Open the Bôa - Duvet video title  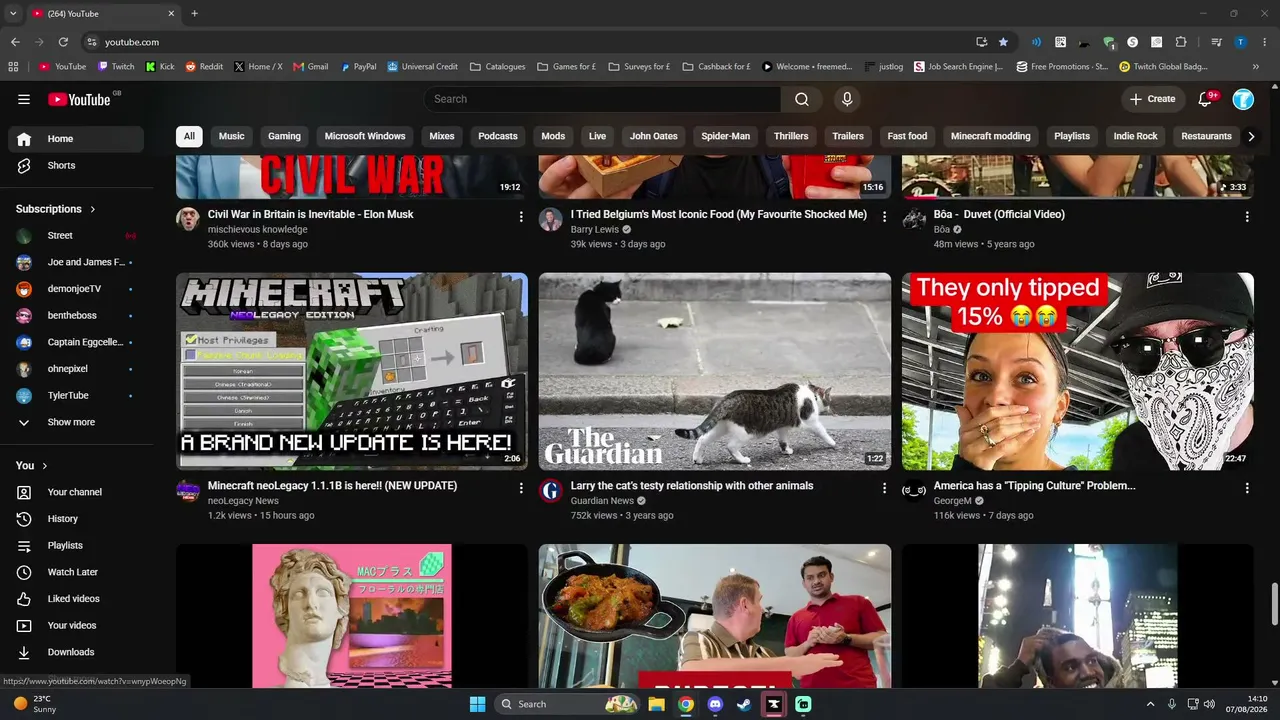tap(999, 214)
